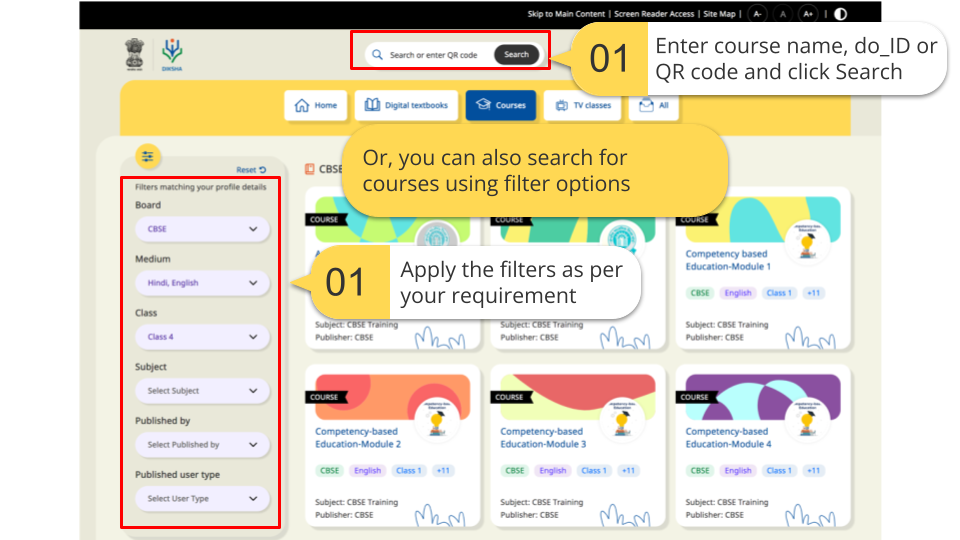The width and height of the screenshot is (960, 540).
Task: Click the filter sliders icon button
Action: (148, 156)
